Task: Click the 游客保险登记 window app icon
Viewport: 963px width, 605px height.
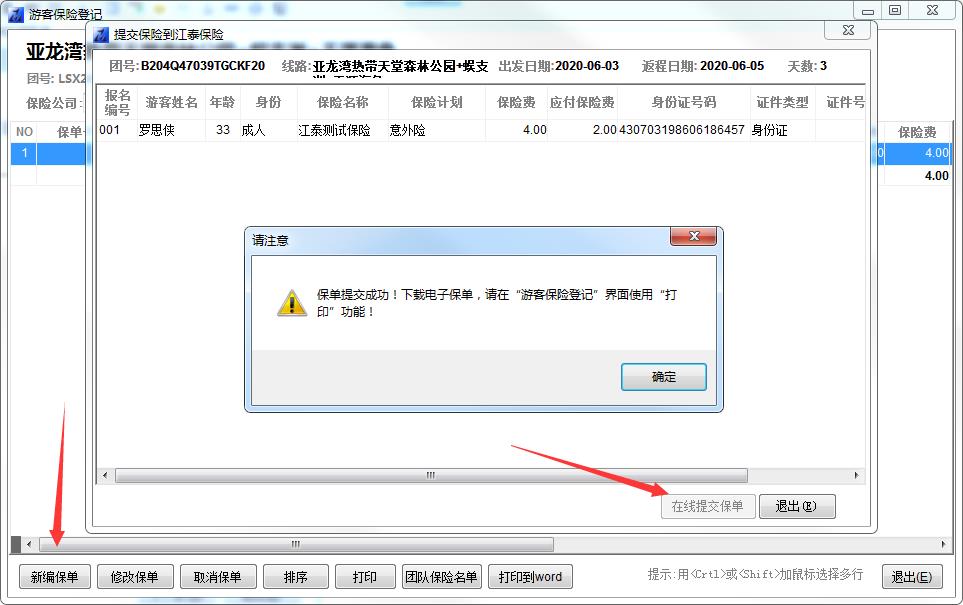Action: tap(16, 14)
